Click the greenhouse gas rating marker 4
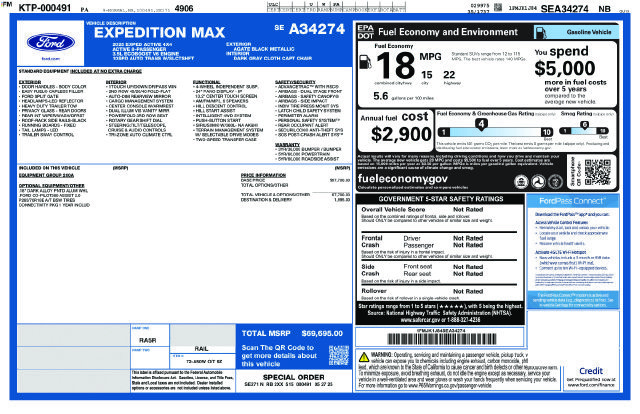This screenshot has height=414, width=640. [481, 124]
